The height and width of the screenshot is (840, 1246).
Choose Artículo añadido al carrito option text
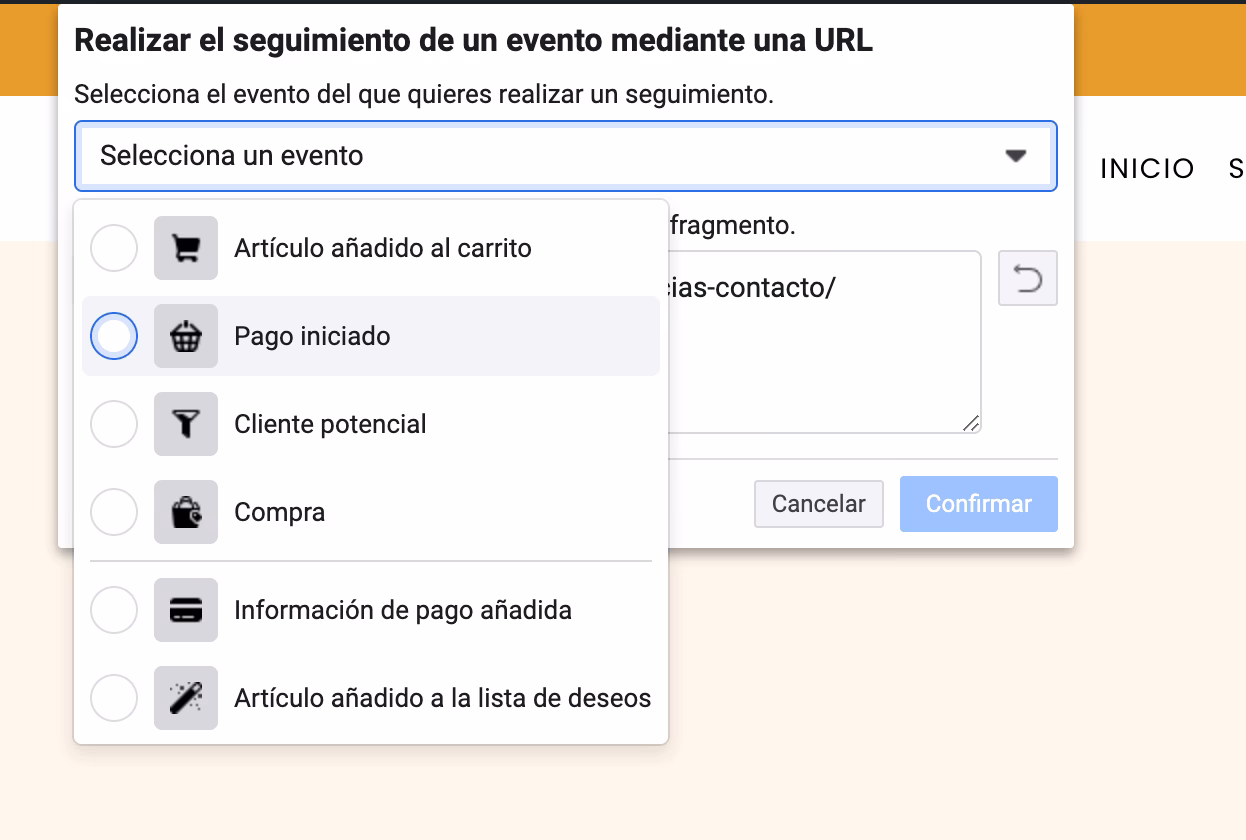click(x=383, y=248)
